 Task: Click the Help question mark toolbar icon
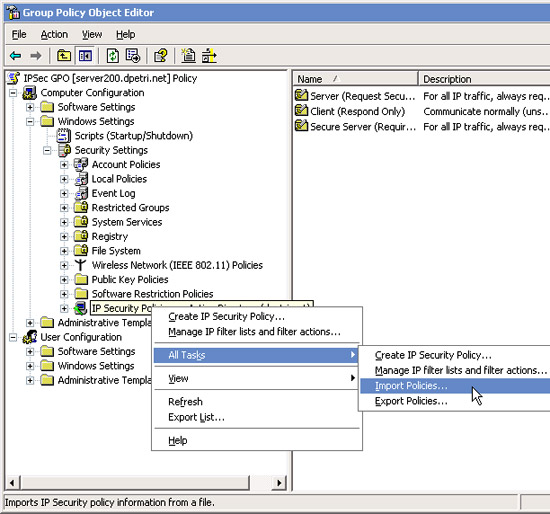click(x=161, y=56)
